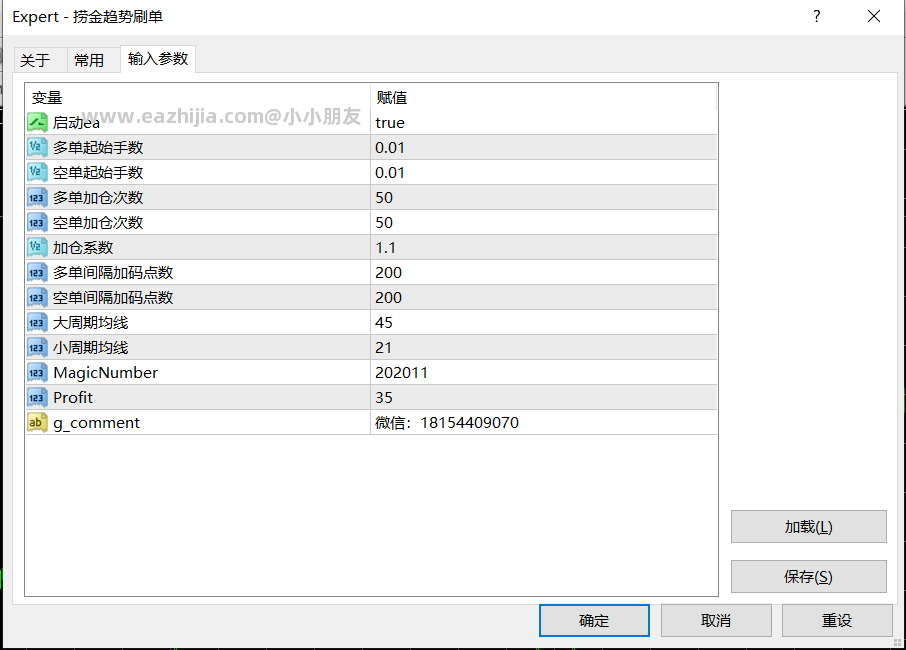Click the integer icon beside 多单加仓次数

pyautogui.click(x=37, y=198)
